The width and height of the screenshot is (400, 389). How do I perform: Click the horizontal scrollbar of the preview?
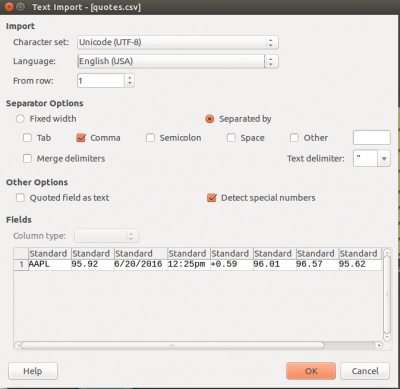(173, 345)
